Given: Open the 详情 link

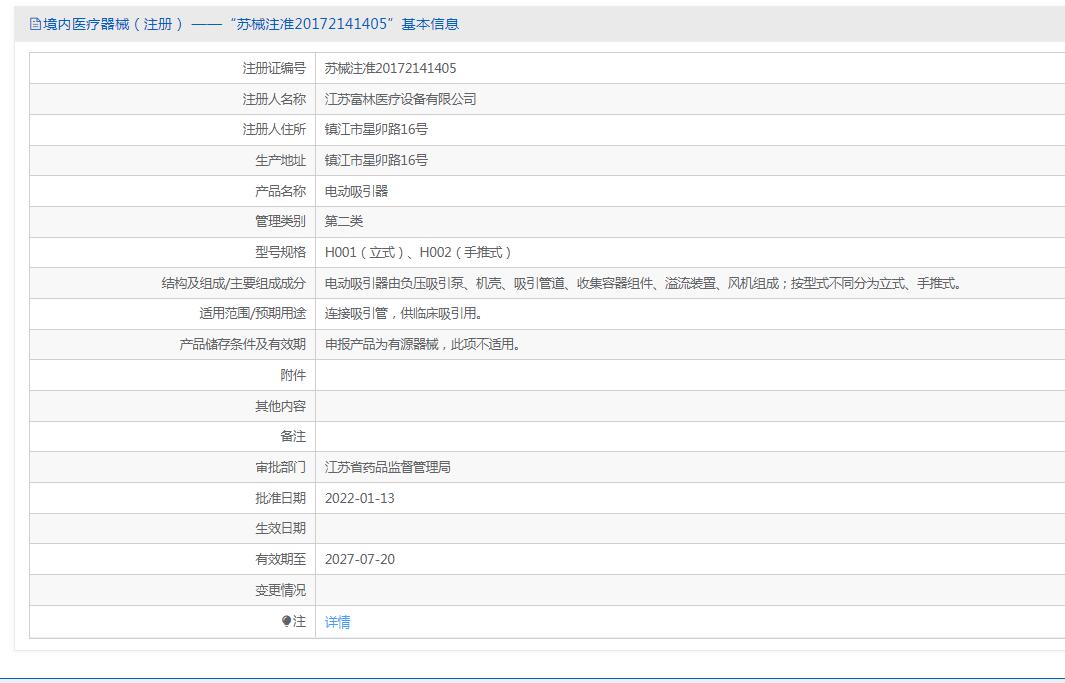Looking at the screenshot, I should [338, 622].
